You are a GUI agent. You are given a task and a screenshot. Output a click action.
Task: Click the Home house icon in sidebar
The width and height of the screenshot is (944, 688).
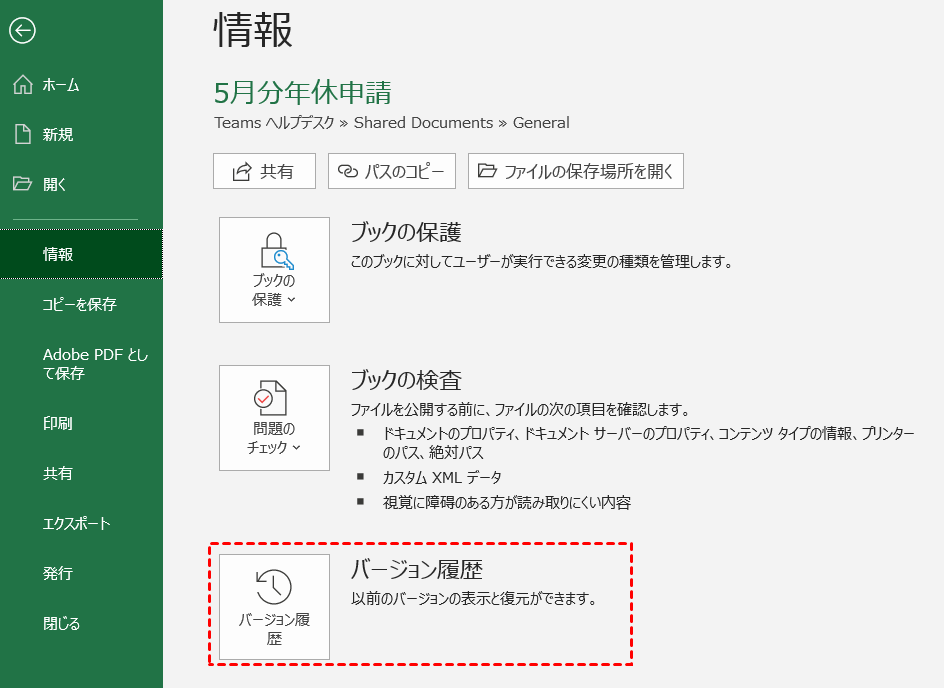[x=22, y=85]
